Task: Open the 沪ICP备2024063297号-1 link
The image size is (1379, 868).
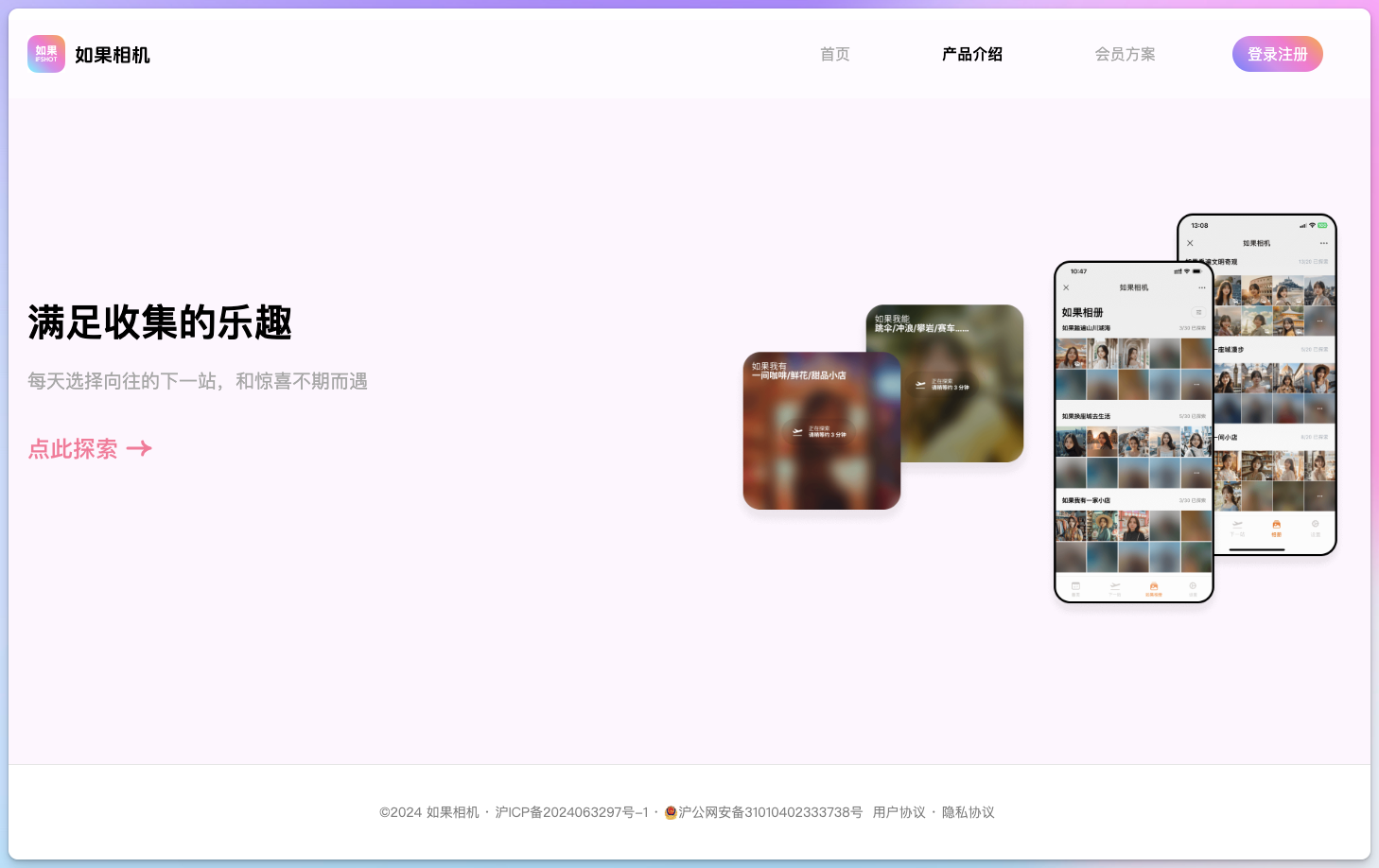Action: [x=572, y=812]
